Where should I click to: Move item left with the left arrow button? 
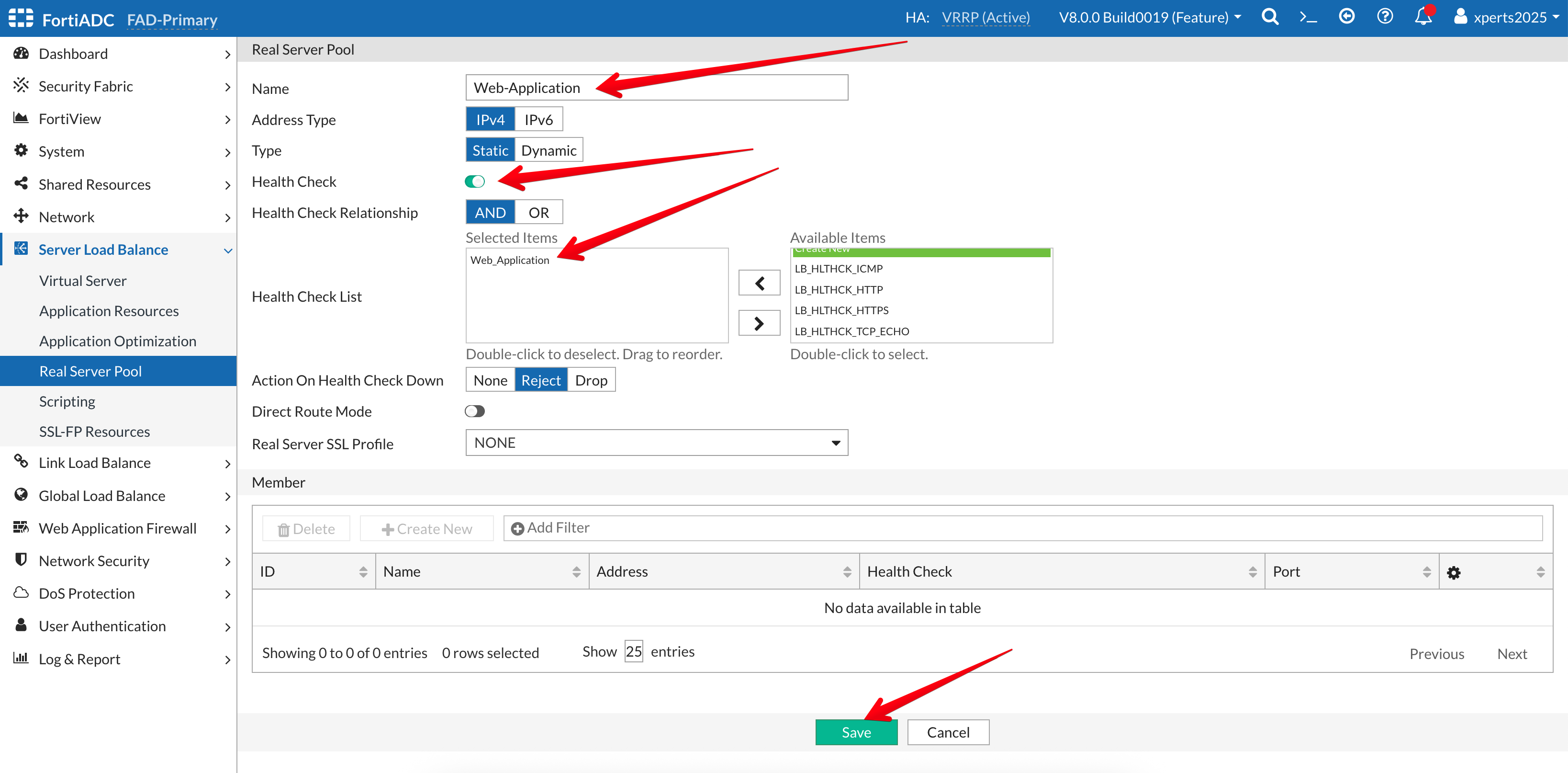(x=759, y=283)
